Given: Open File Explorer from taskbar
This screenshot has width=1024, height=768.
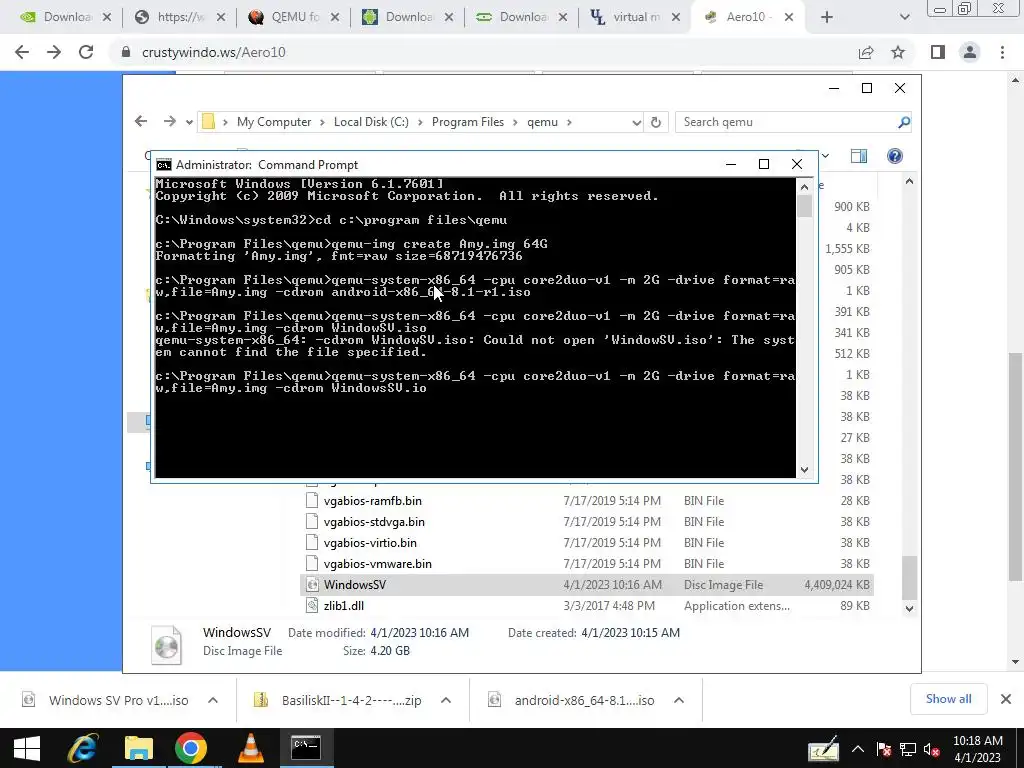Looking at the screenshot, I should (138, 748).
